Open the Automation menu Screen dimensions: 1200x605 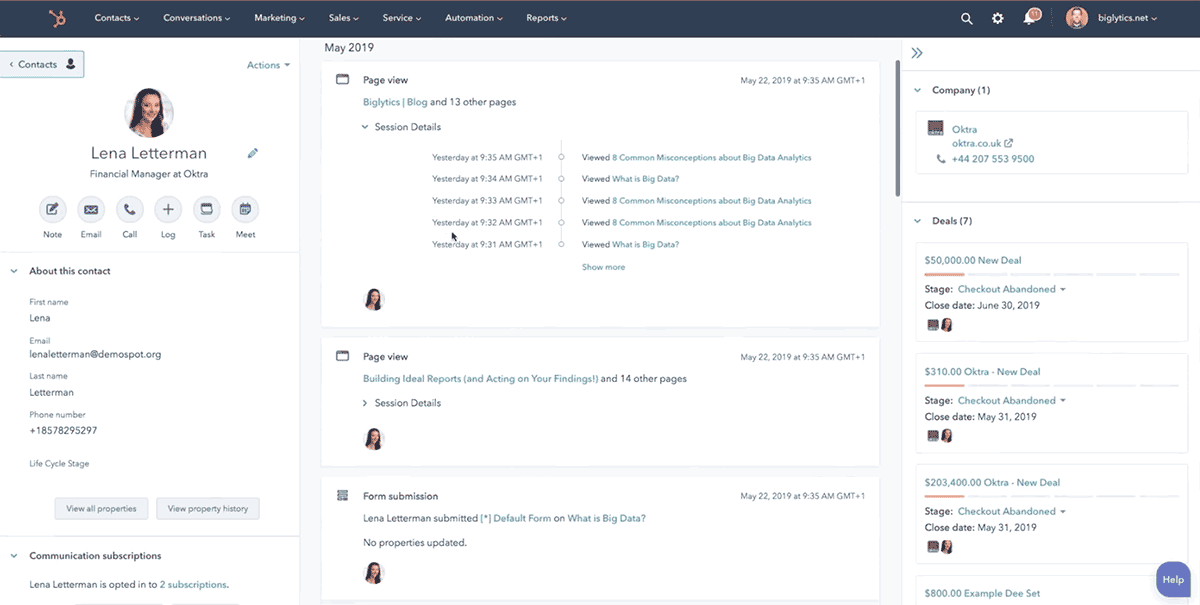tap(474, 18)
